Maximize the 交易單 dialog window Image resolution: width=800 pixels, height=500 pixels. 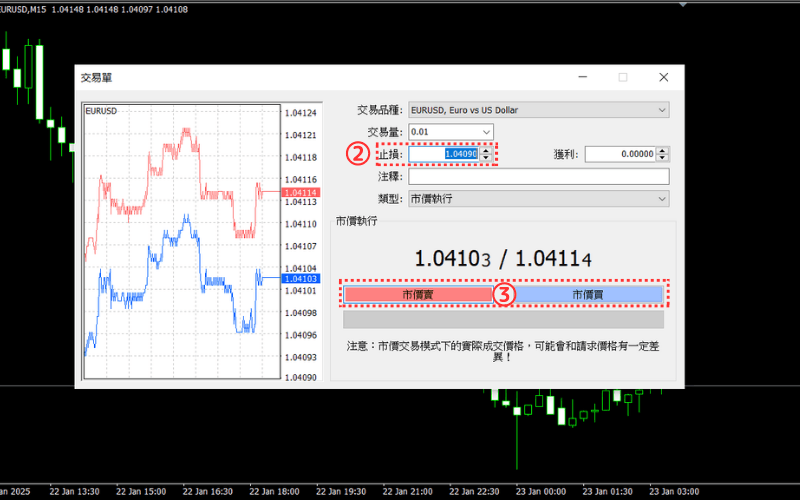623,77
